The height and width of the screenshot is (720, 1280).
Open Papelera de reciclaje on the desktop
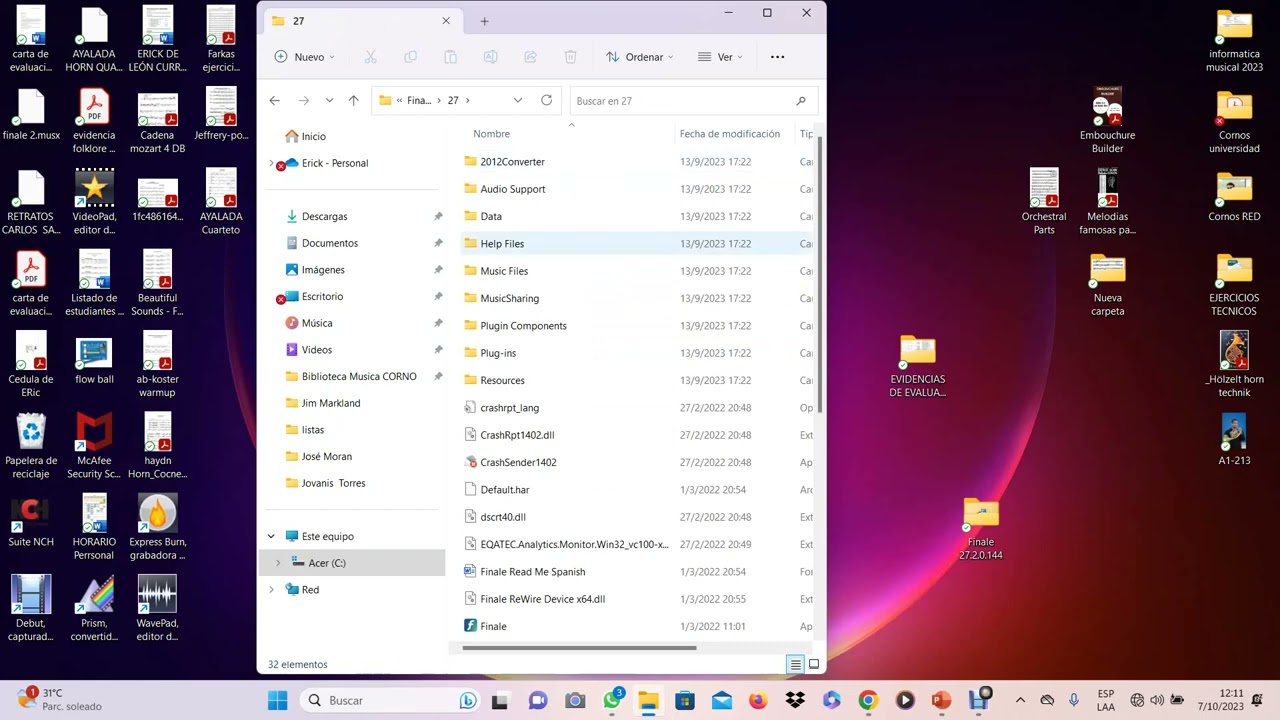coord(31,446)
